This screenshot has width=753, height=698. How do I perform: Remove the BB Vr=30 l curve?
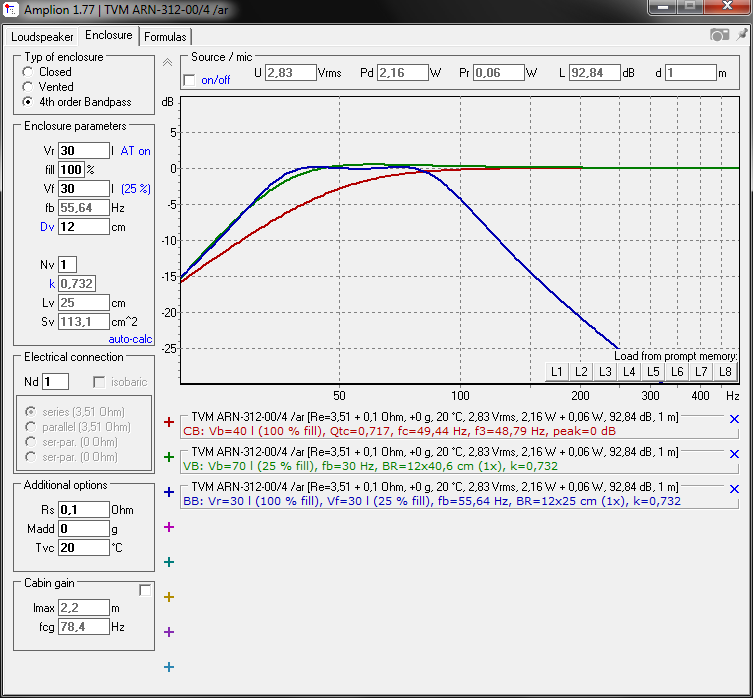click(734, 489)
